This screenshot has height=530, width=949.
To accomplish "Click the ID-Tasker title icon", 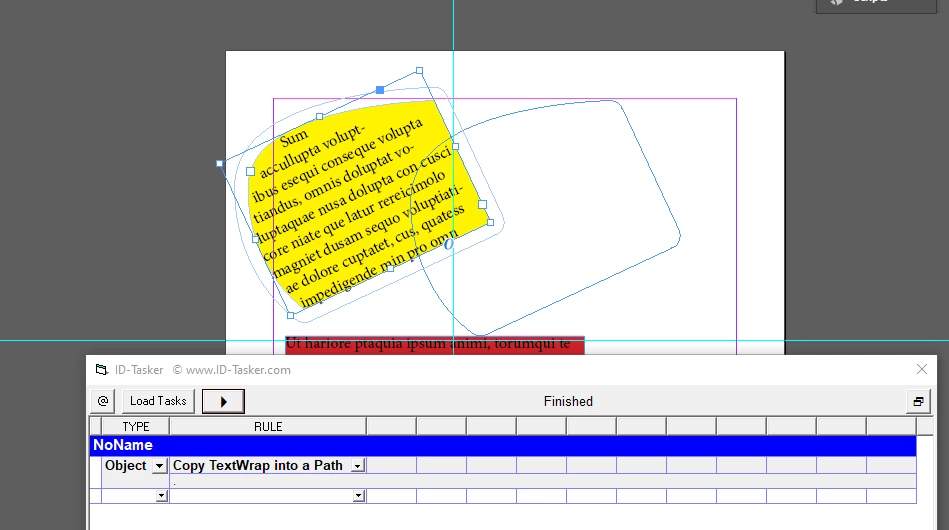I will [x=102, y=370].
